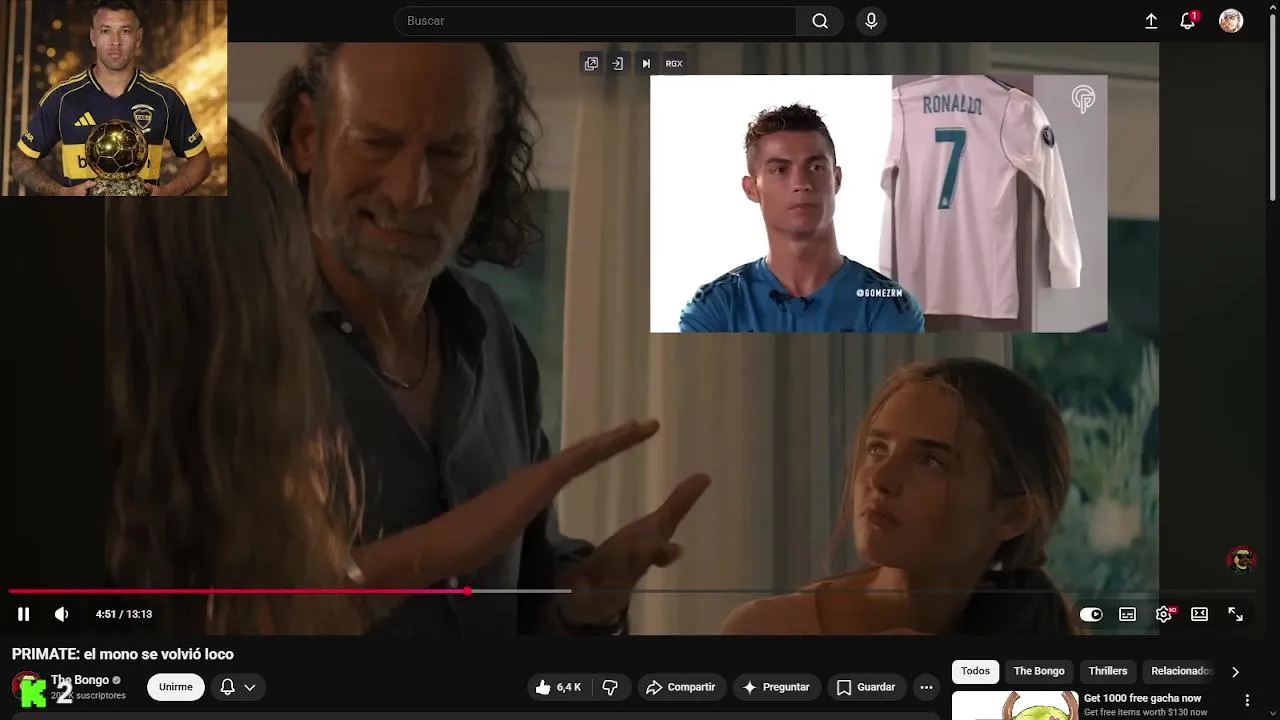
Task: Click the pop-out window overlay icon
Action: 591,63
